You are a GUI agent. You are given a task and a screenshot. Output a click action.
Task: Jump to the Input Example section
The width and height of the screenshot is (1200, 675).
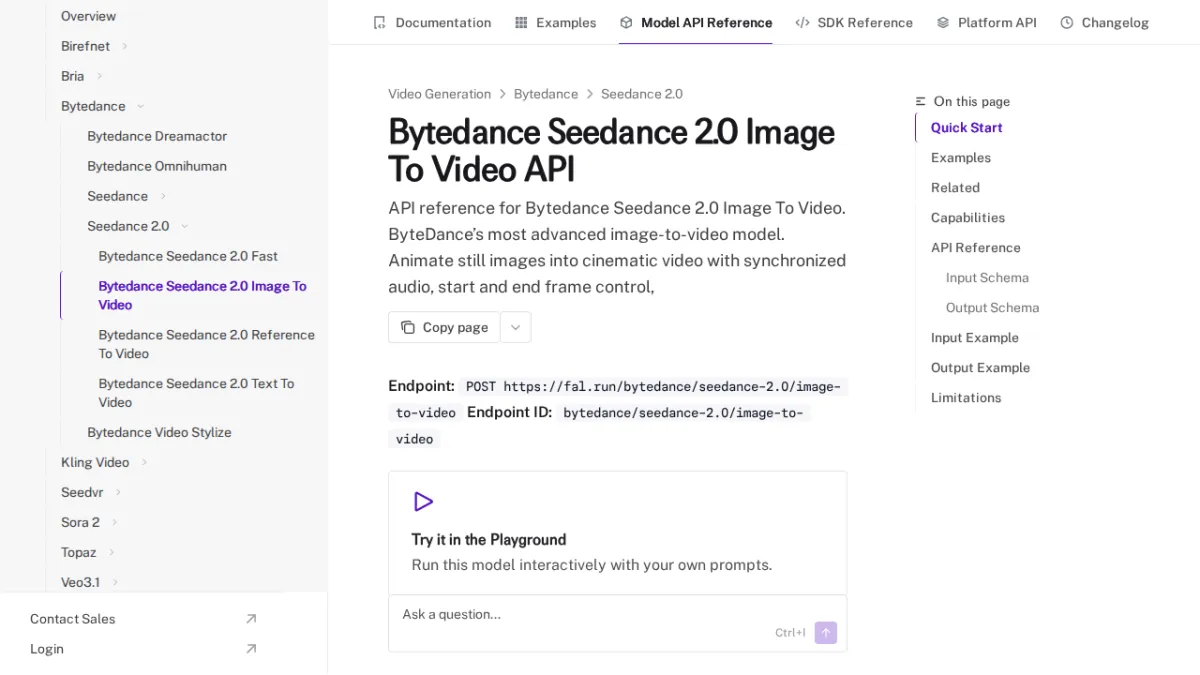975,337
